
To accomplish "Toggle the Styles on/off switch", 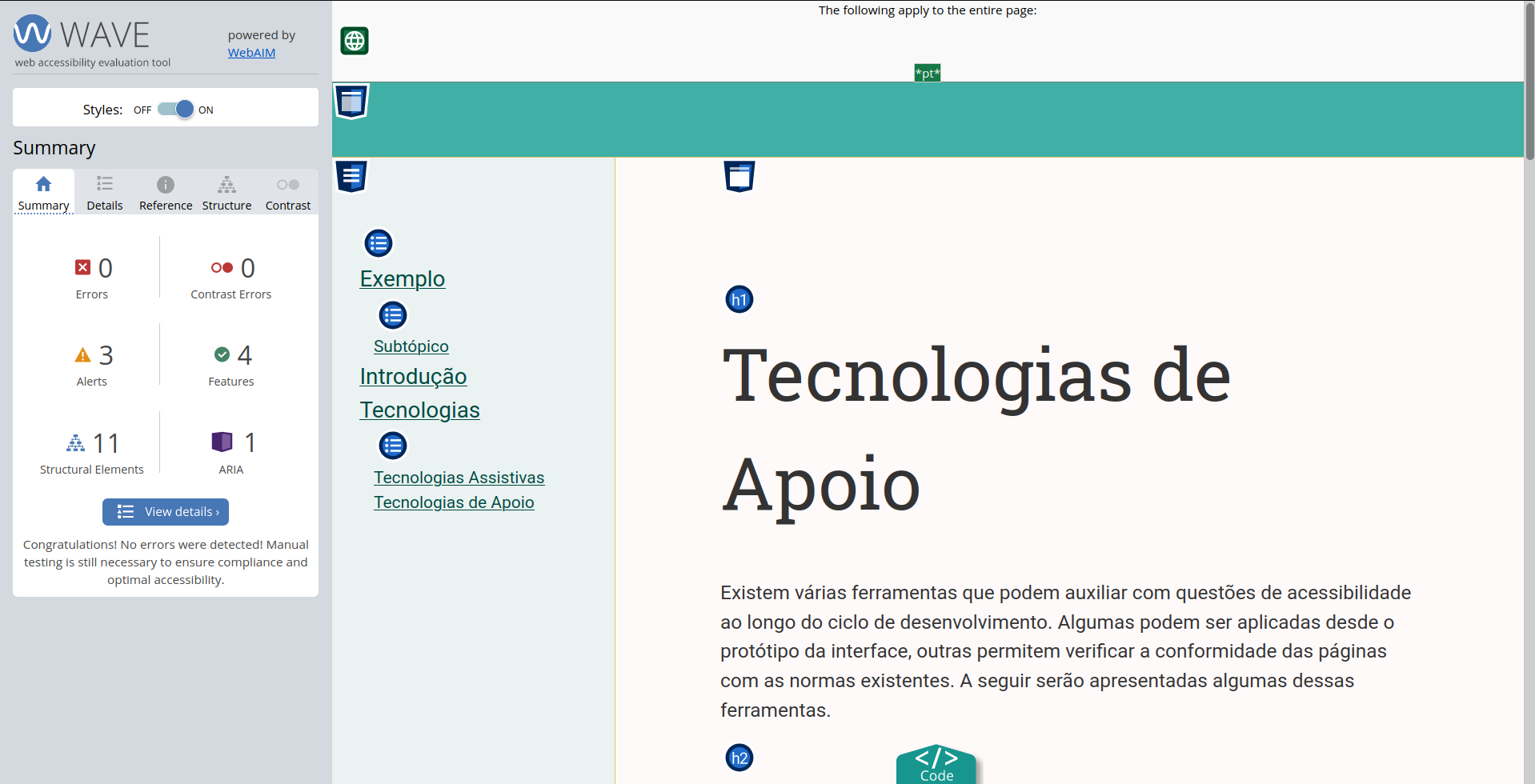I will click(175, 110).
